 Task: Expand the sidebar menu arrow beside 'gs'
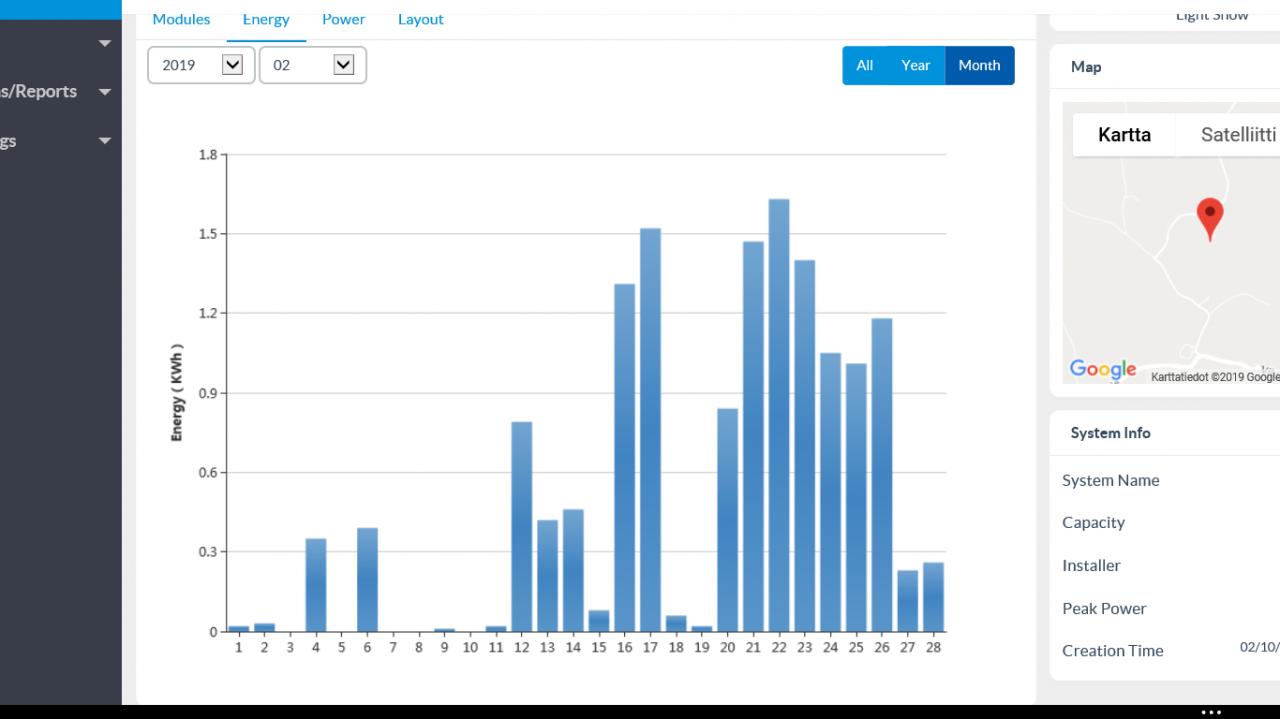click(x=104, y=141)
